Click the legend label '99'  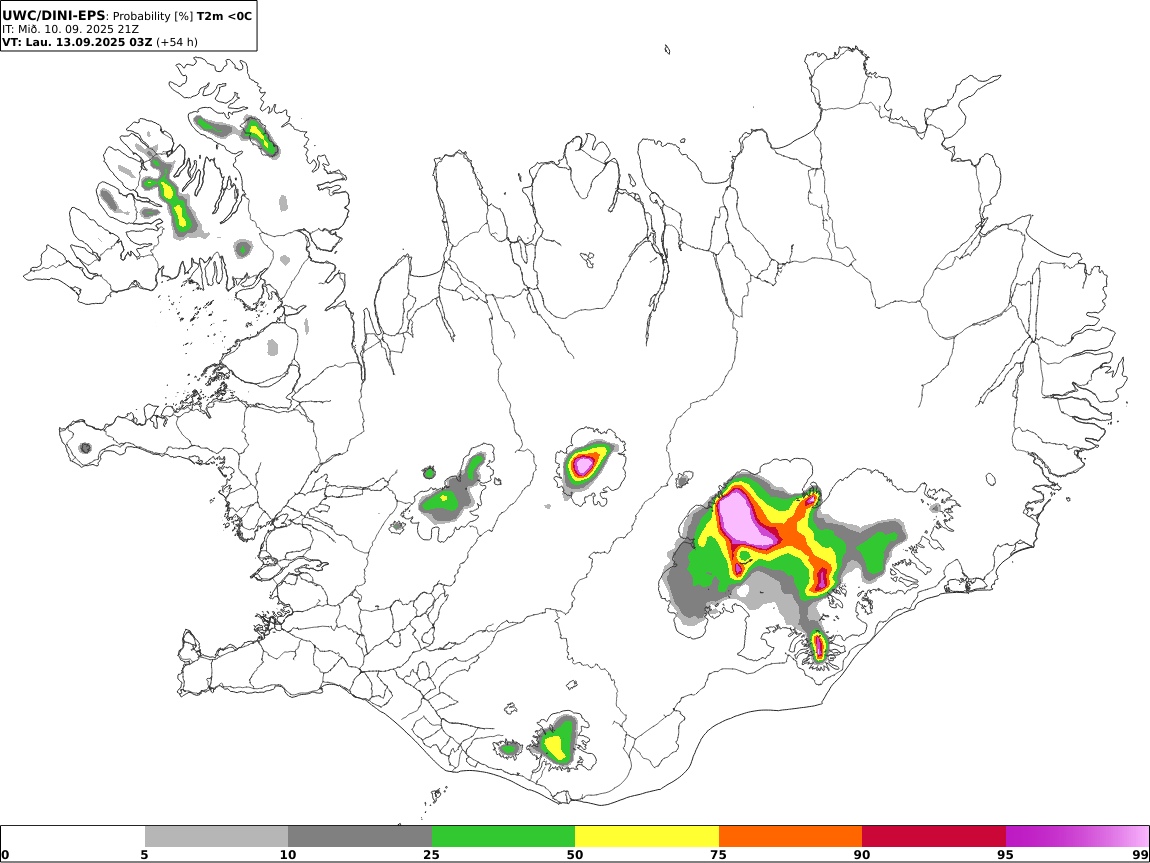(1140, 855)
